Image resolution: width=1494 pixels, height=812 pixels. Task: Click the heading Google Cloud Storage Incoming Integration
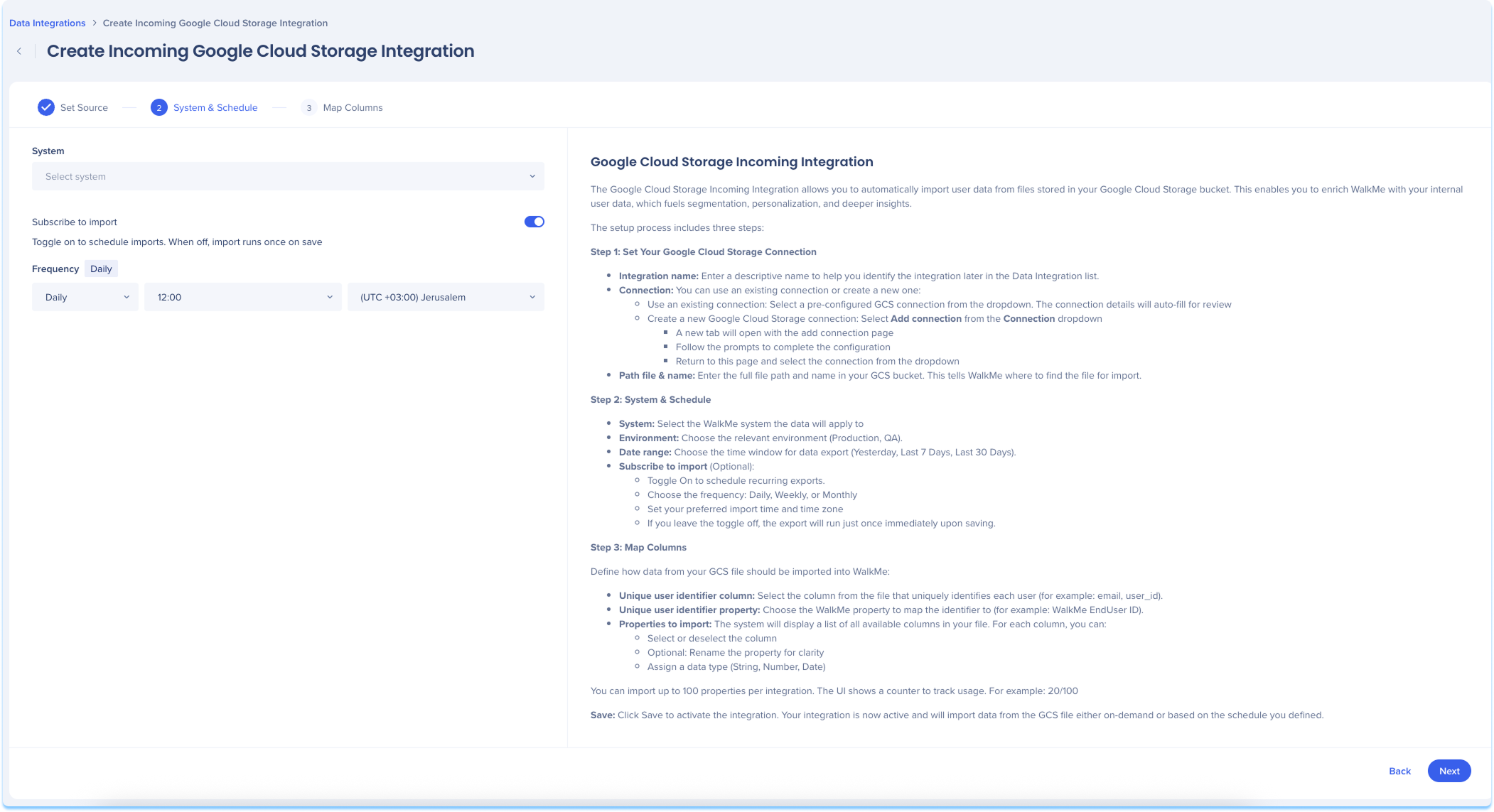(x=732, y=162)
